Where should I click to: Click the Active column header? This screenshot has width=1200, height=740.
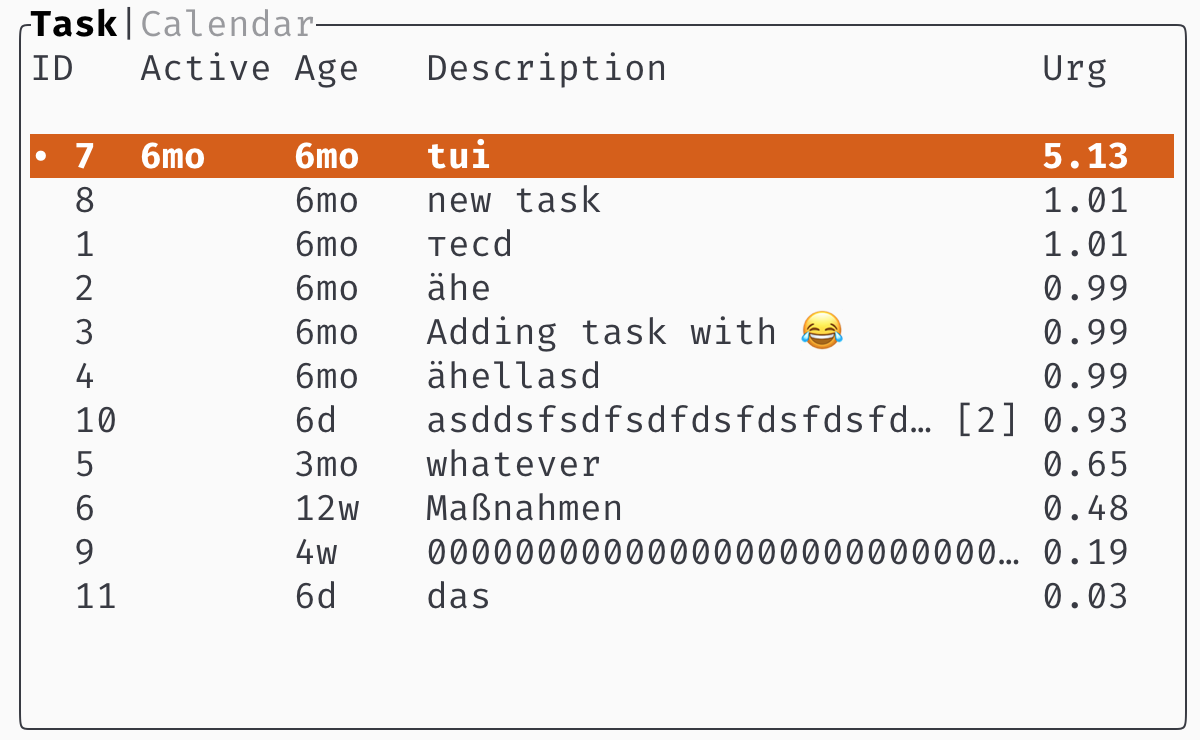click(x=205, y=68)
